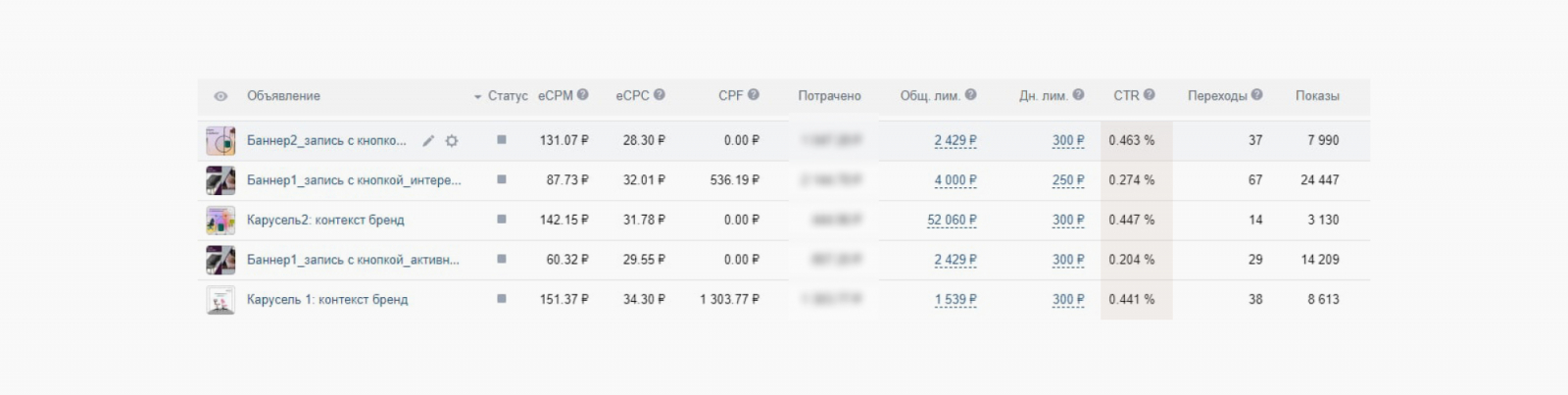Screen dimensions: 1568x395
Task: Click the help icon next to Общ. лим.
Action: coord(970,95)
